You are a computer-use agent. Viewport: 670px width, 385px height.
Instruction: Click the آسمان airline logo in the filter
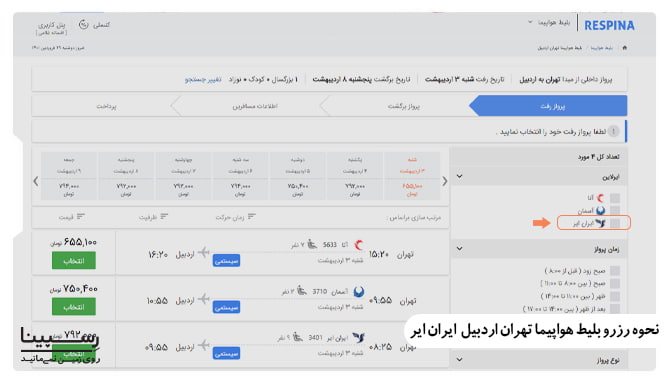600,210
